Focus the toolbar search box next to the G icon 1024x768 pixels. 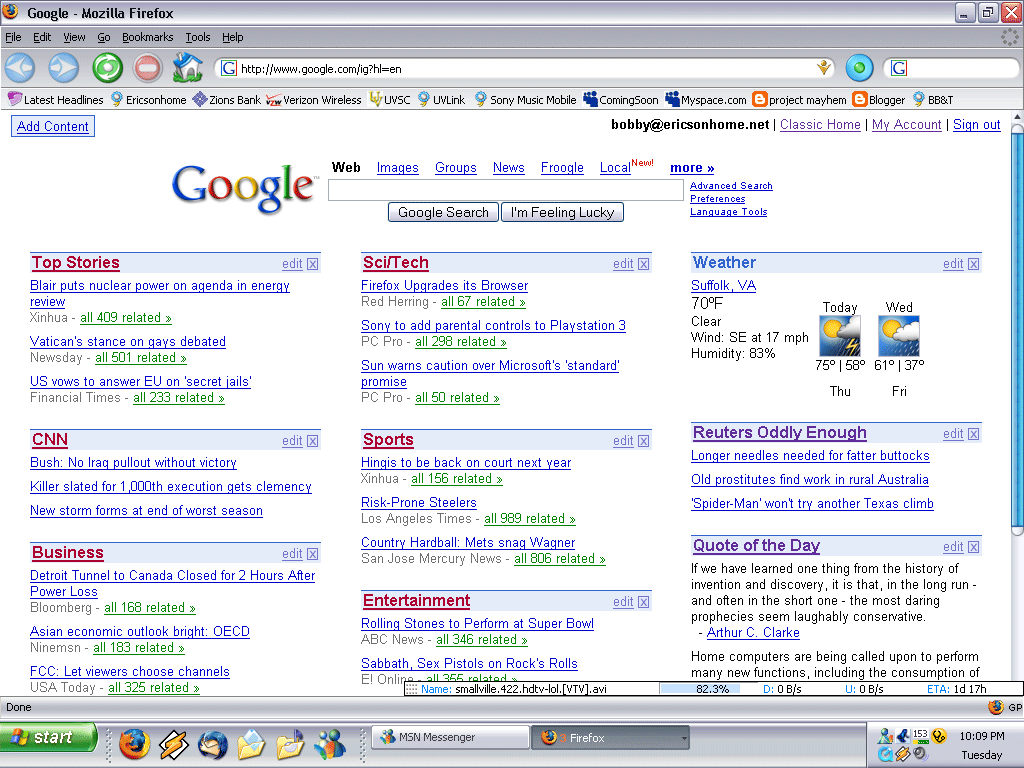point(960,68)
